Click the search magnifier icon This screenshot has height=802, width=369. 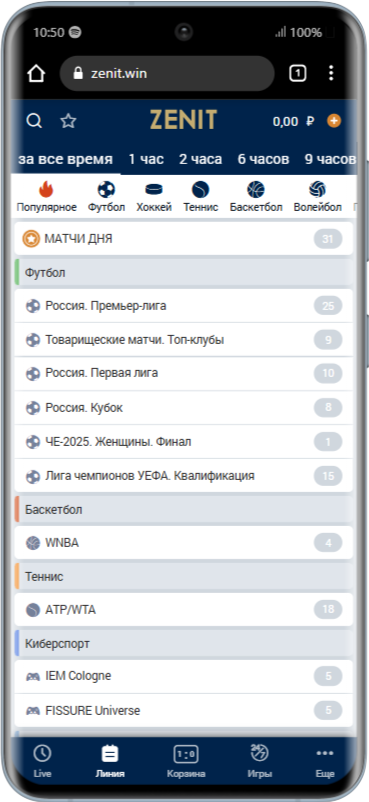pyautogui.click(x=34, y=121)
